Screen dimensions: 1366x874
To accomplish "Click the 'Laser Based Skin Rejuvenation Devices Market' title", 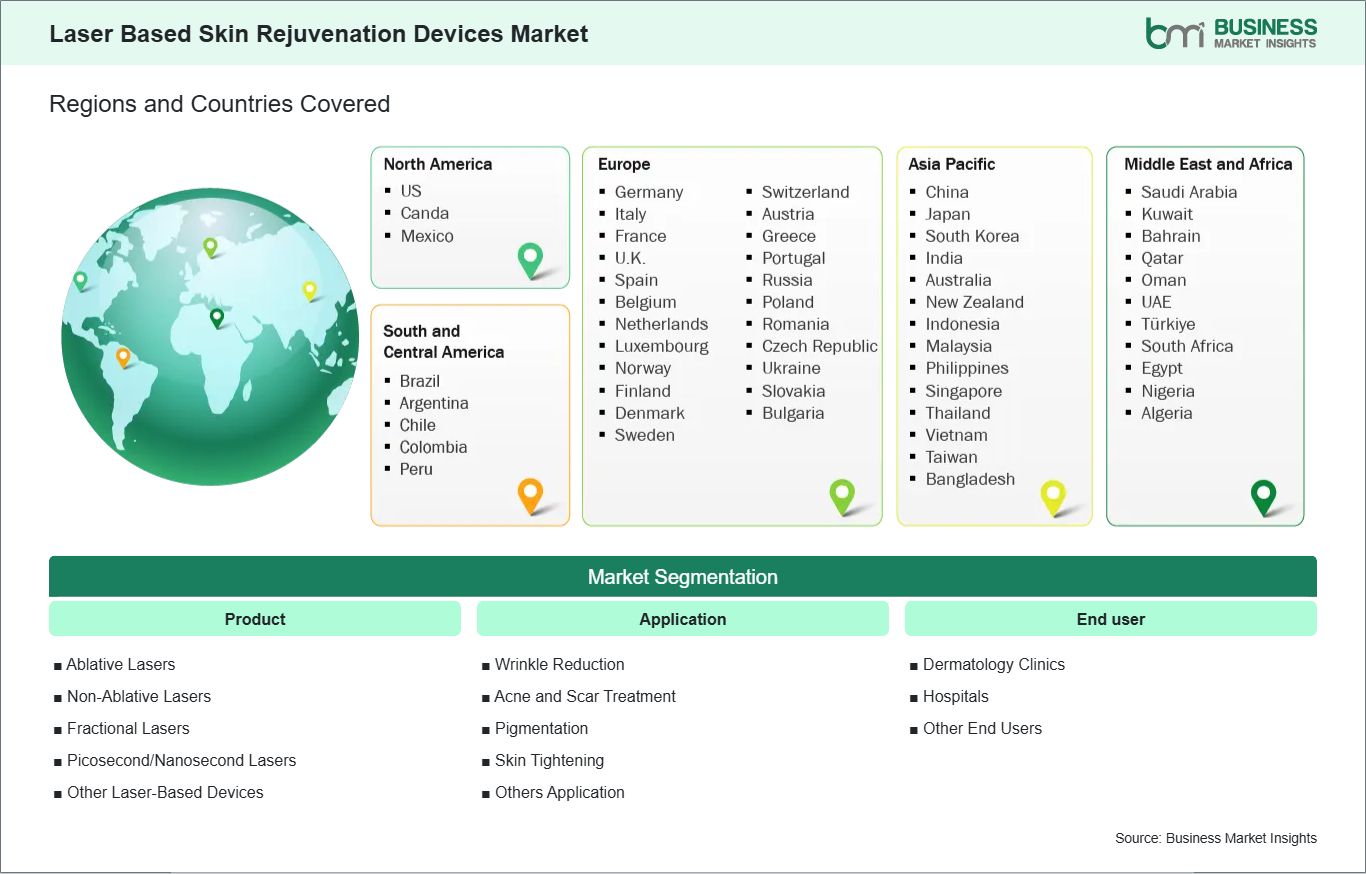I will tap(319, 34).
